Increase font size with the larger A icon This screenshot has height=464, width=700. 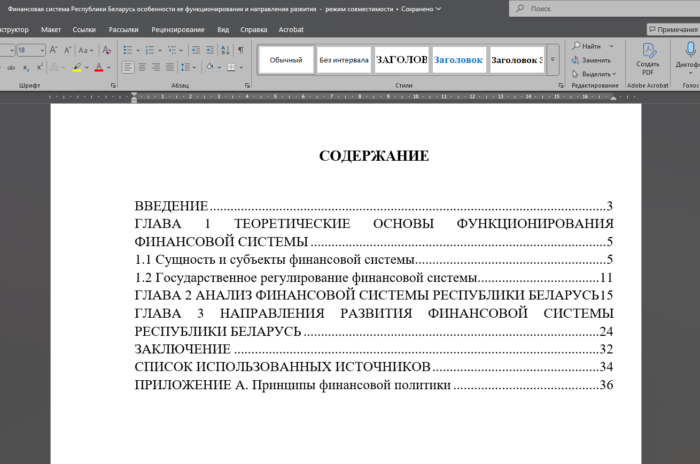tap(54, 50)
